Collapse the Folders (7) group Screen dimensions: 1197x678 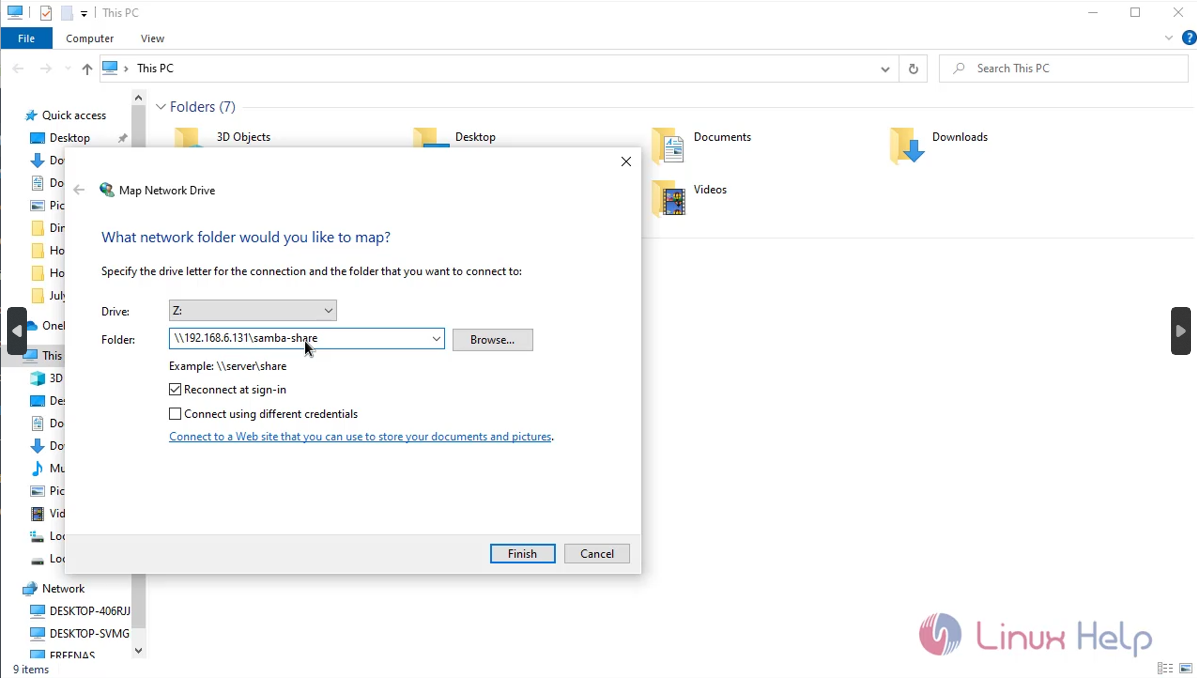tap(160, 107)
